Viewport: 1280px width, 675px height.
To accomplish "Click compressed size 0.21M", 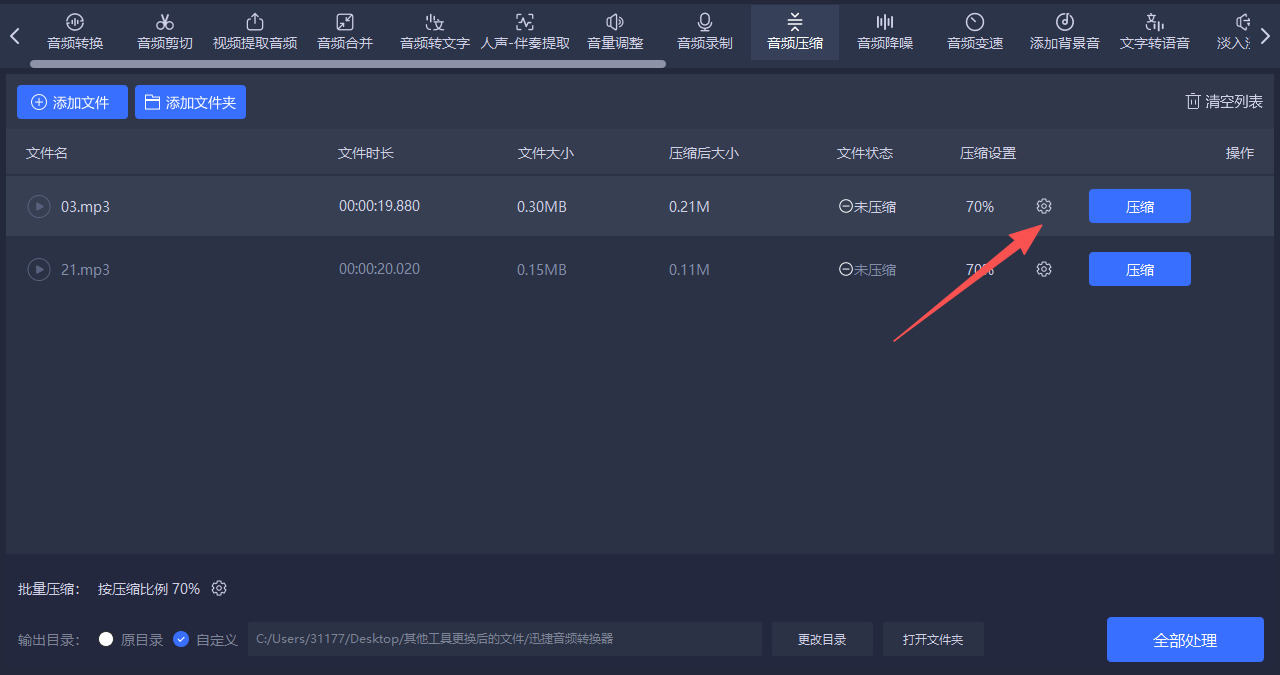I will click(689, 207).
